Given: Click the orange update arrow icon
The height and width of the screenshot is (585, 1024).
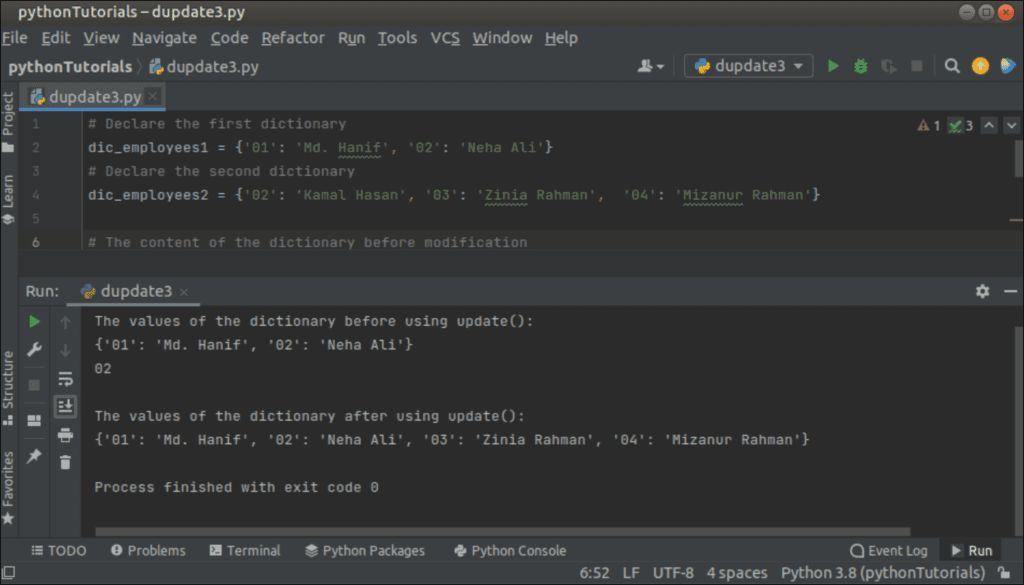Looking at the screenshot, I should 980,66.
